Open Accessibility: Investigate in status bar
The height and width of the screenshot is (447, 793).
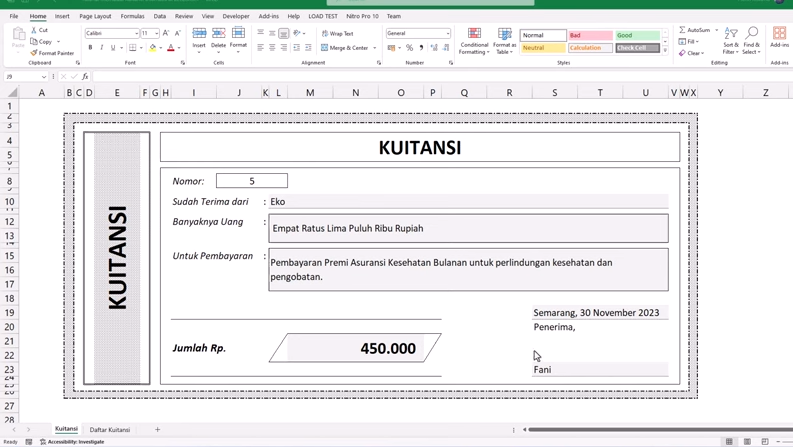pos(72,442)
